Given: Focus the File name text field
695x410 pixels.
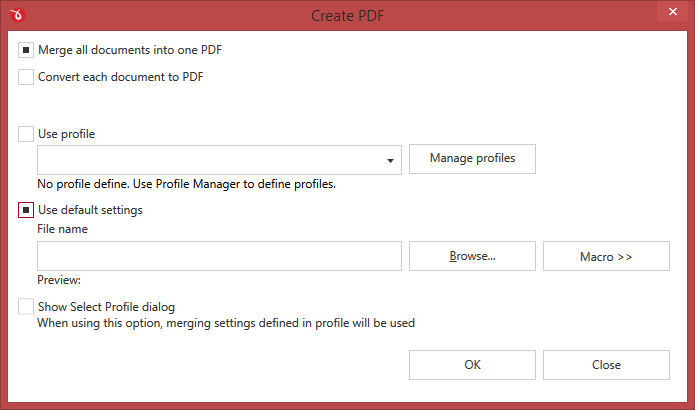Looking at the screenshot, I should pos(219,256).
